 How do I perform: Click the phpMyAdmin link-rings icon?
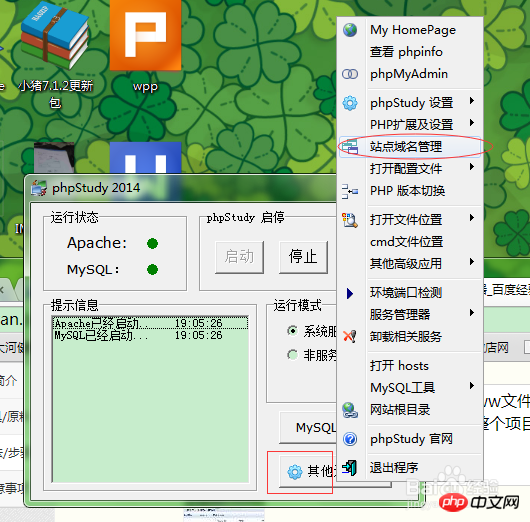pos(350,74)
